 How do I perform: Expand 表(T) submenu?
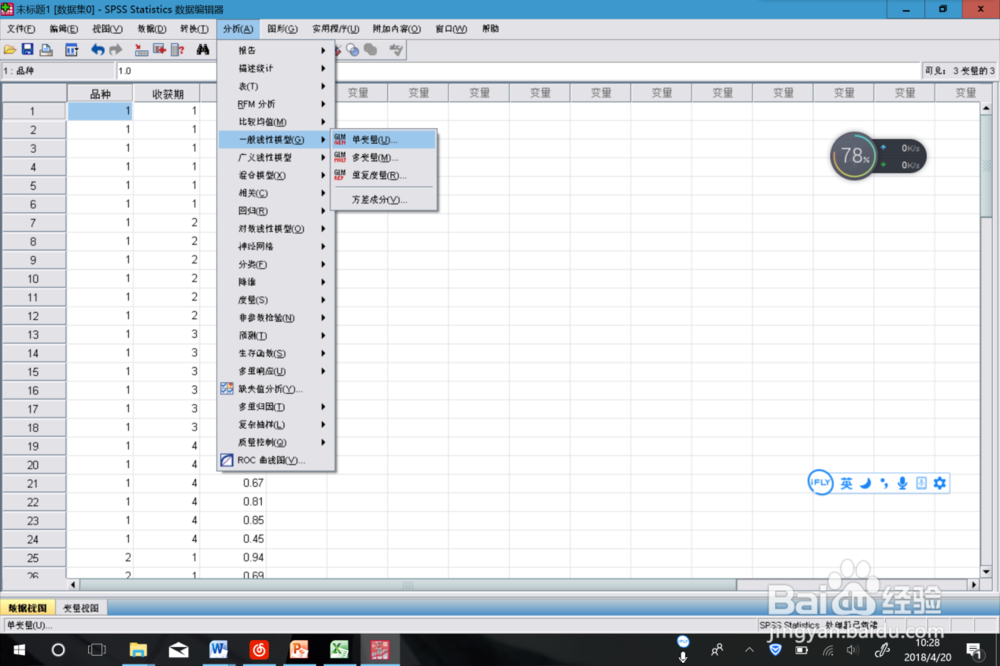click(x=276, y=86)
